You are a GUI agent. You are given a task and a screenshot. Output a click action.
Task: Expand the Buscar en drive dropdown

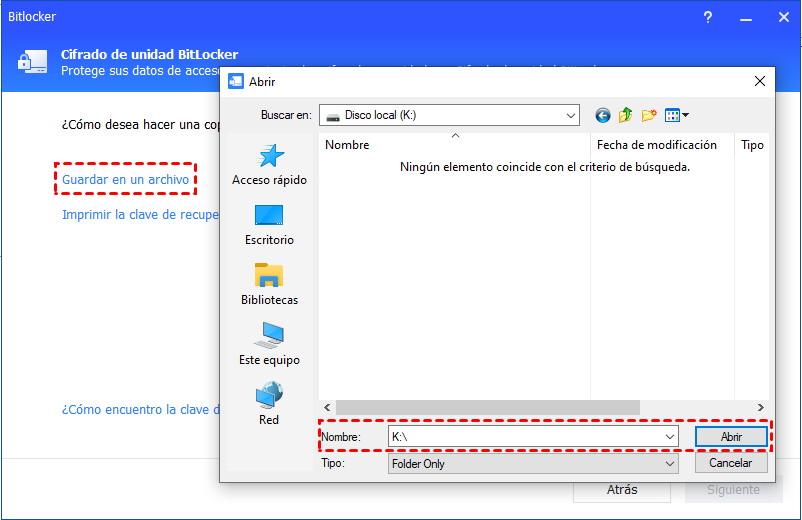pos(570,115)
